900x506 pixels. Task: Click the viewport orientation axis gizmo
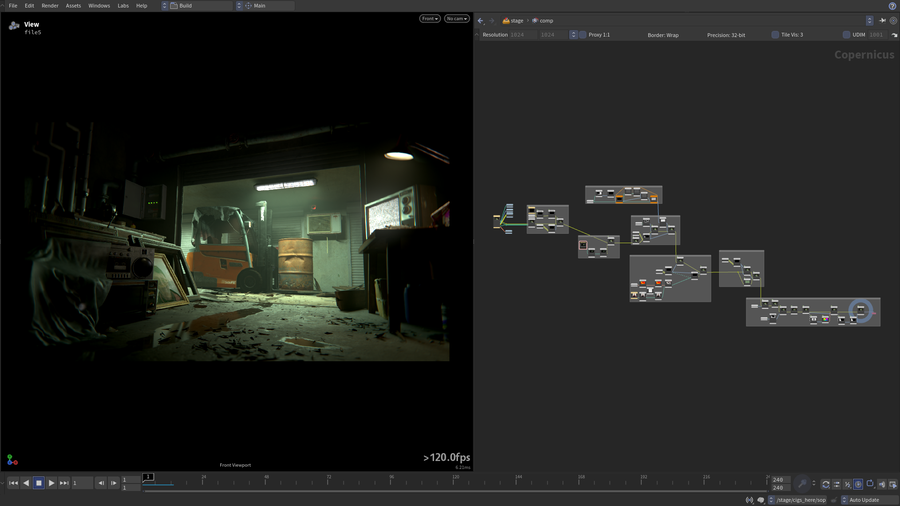[12, 460]
